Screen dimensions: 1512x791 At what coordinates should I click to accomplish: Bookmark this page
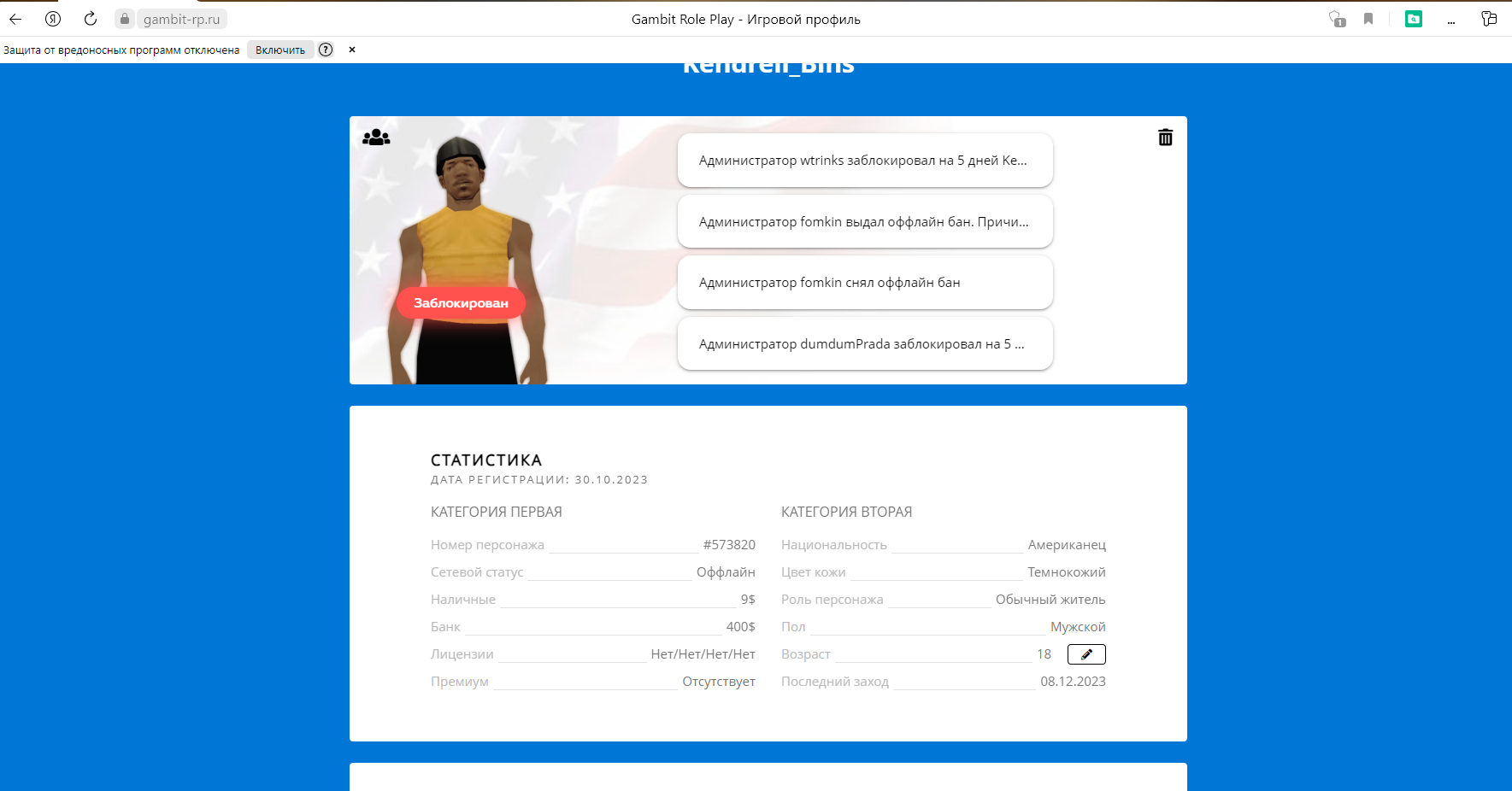coord(1368,19)
